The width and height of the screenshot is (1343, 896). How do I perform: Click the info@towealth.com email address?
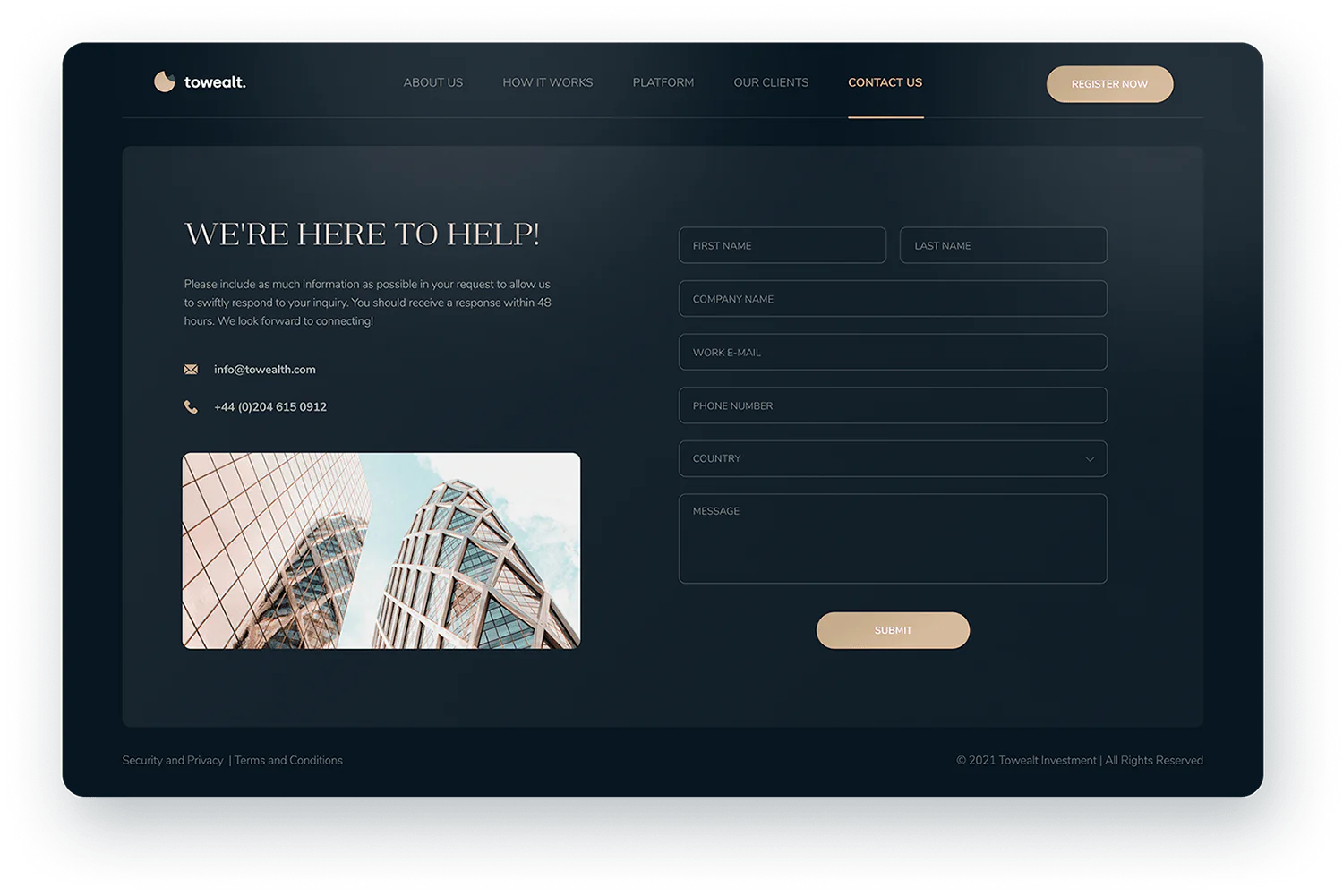click(265, 370)
